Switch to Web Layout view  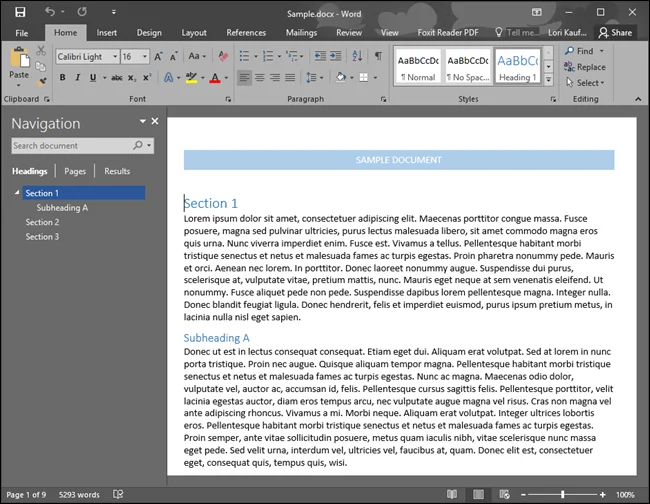[x=504, y=494]
